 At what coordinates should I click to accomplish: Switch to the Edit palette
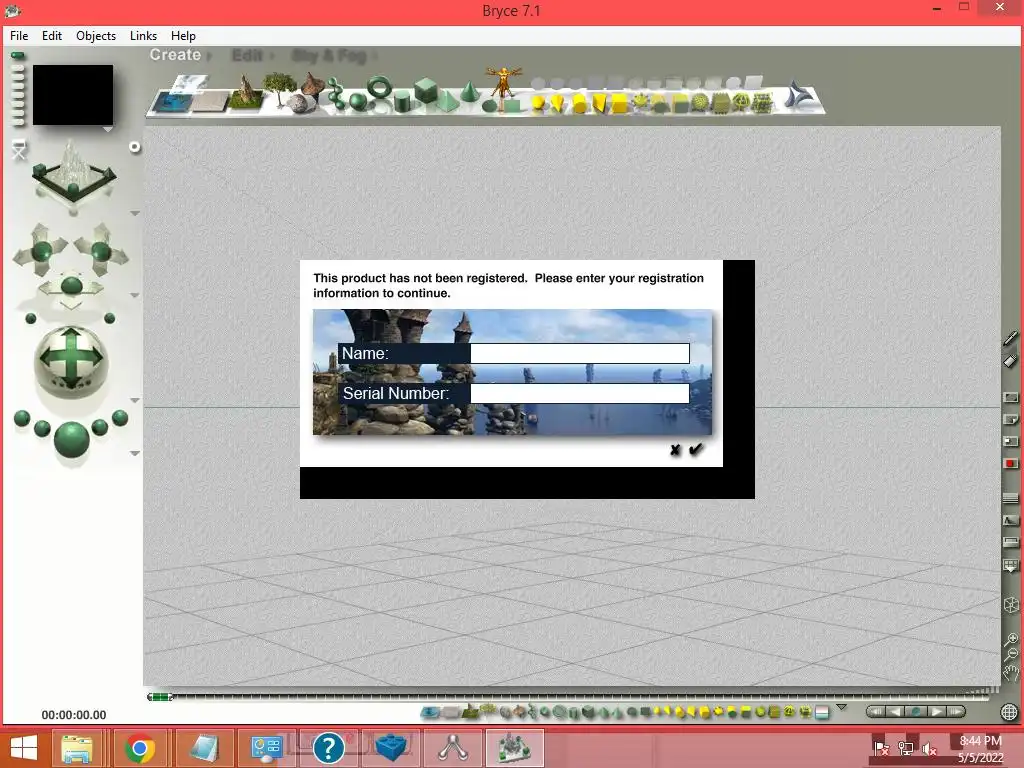[x=247, y=56]
